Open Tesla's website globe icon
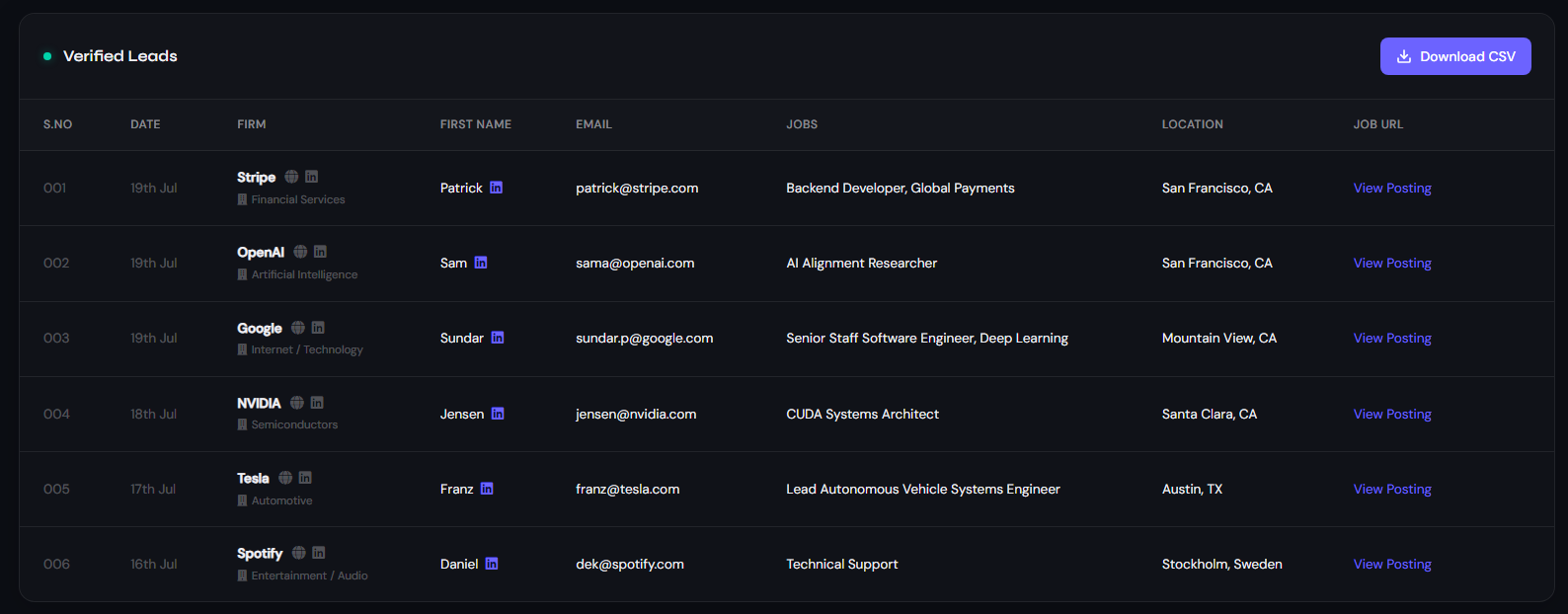This screenshot has width=1568, height=614. pos(285,478)
